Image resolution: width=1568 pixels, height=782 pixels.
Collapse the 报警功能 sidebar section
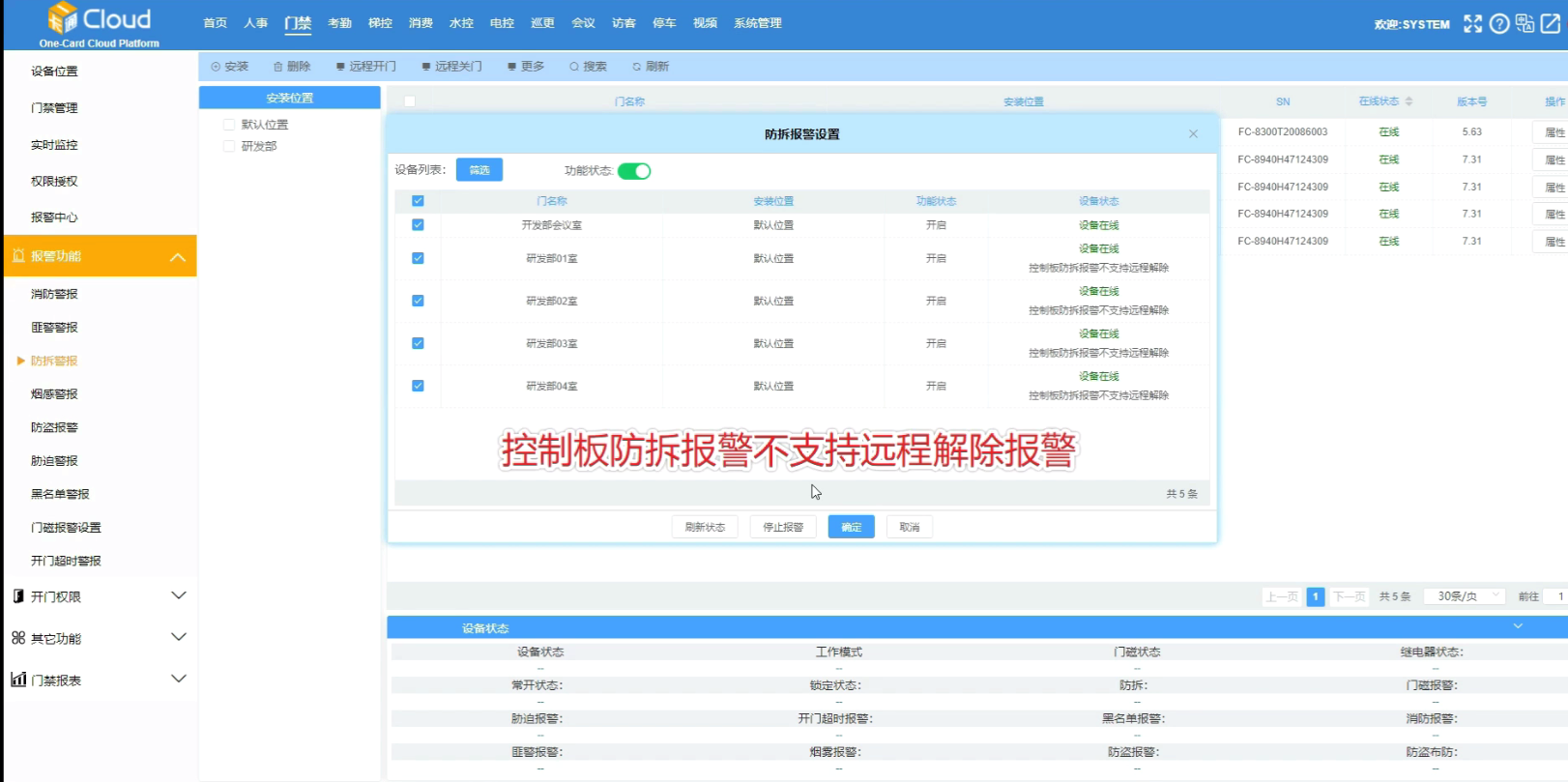[178, 256]
